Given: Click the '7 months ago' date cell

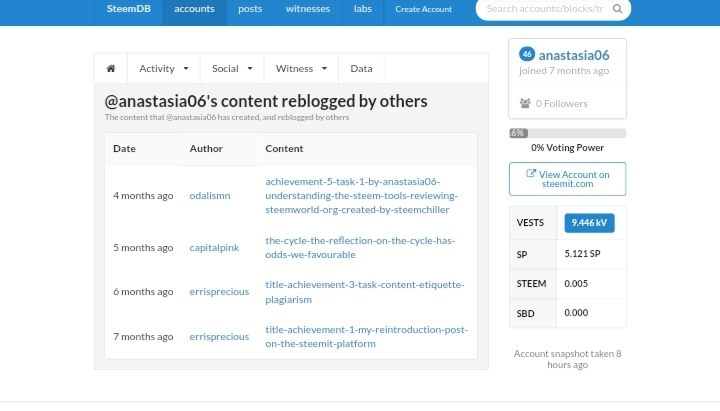Looking at the screenshot, I should (143, 337).
